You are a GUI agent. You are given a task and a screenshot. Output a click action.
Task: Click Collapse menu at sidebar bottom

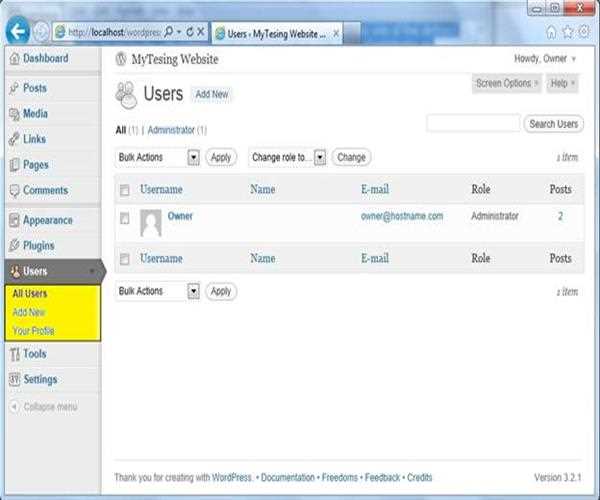(x=48, y=407)
